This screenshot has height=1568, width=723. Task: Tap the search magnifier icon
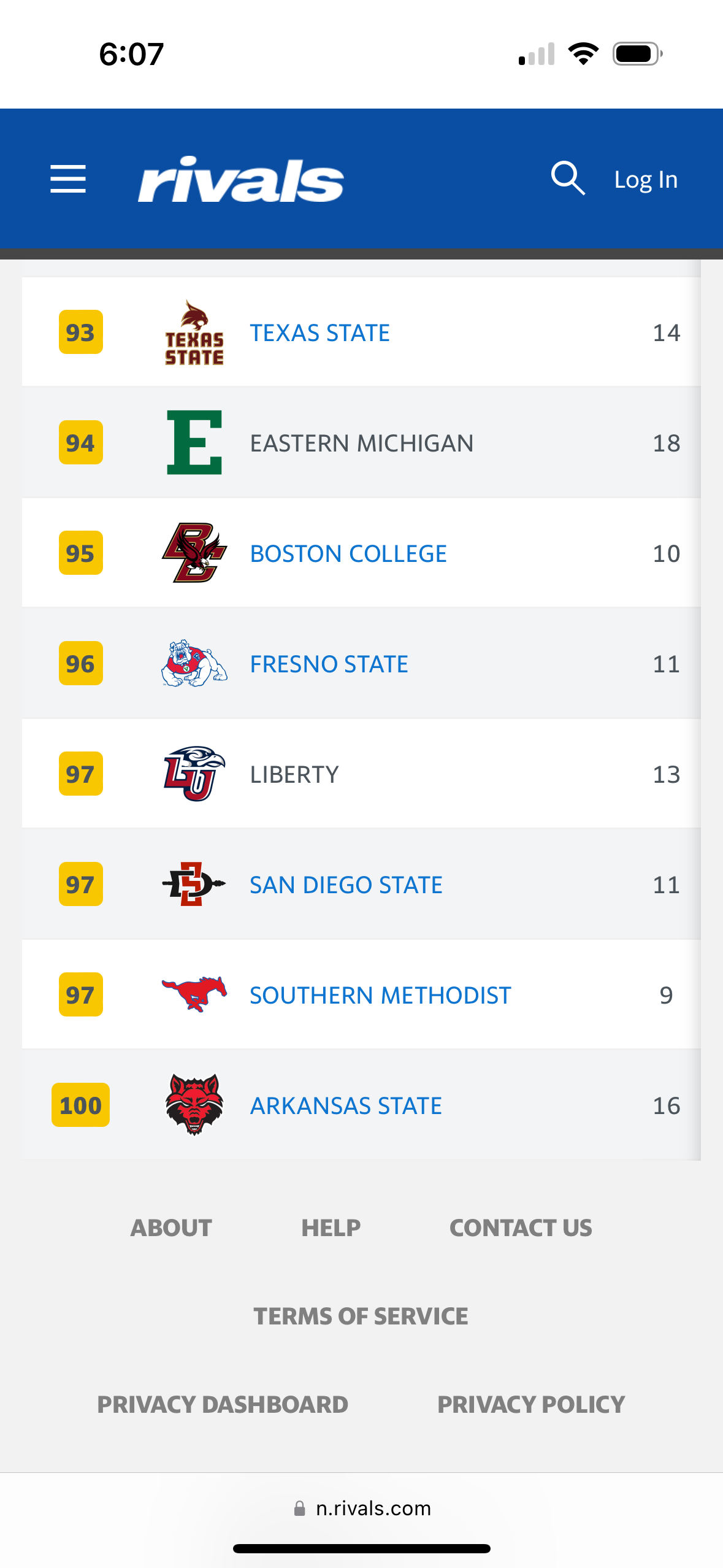pos(568,179)
